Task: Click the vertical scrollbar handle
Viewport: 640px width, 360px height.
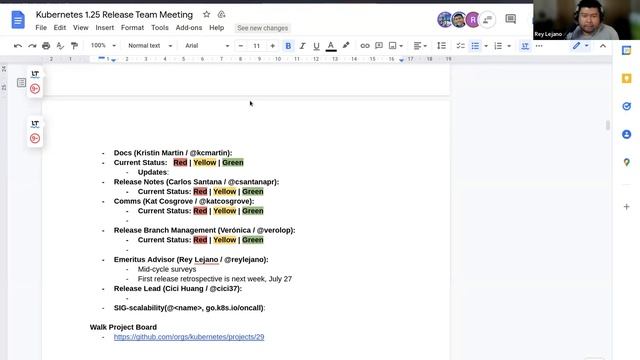Action: 608,125
